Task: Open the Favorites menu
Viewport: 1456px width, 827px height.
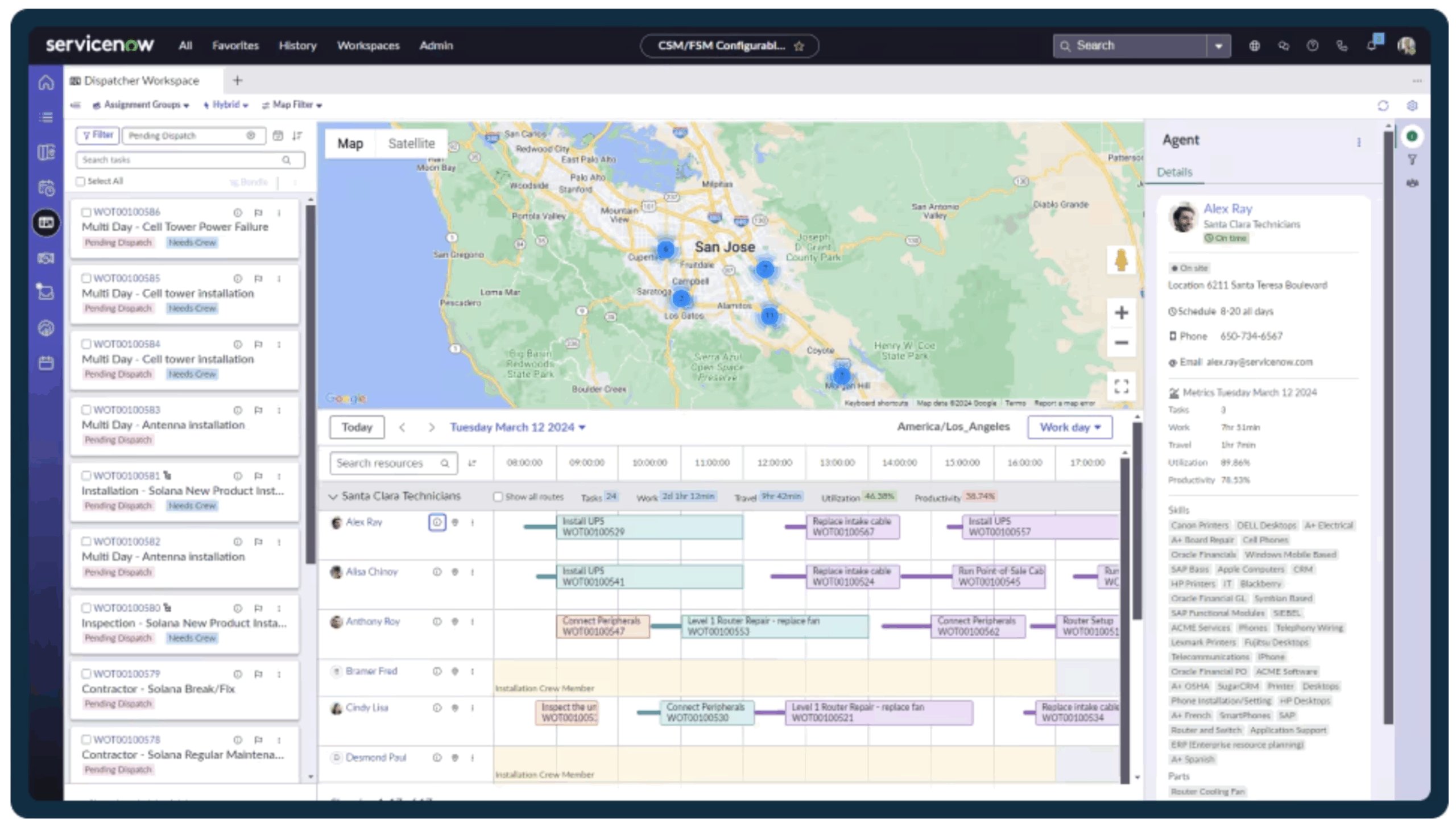Action: (x=235, y=46)
